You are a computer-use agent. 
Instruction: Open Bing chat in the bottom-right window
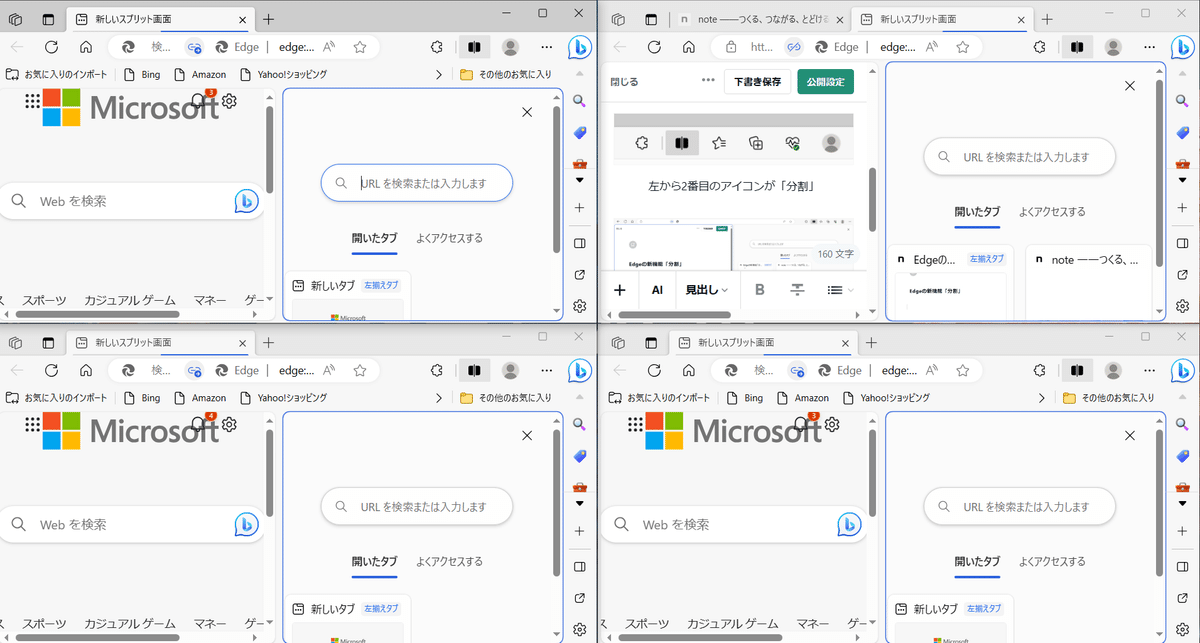(x=1183, y=370)
